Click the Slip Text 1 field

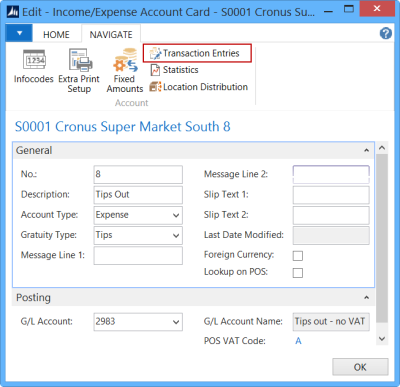(331, 195)
